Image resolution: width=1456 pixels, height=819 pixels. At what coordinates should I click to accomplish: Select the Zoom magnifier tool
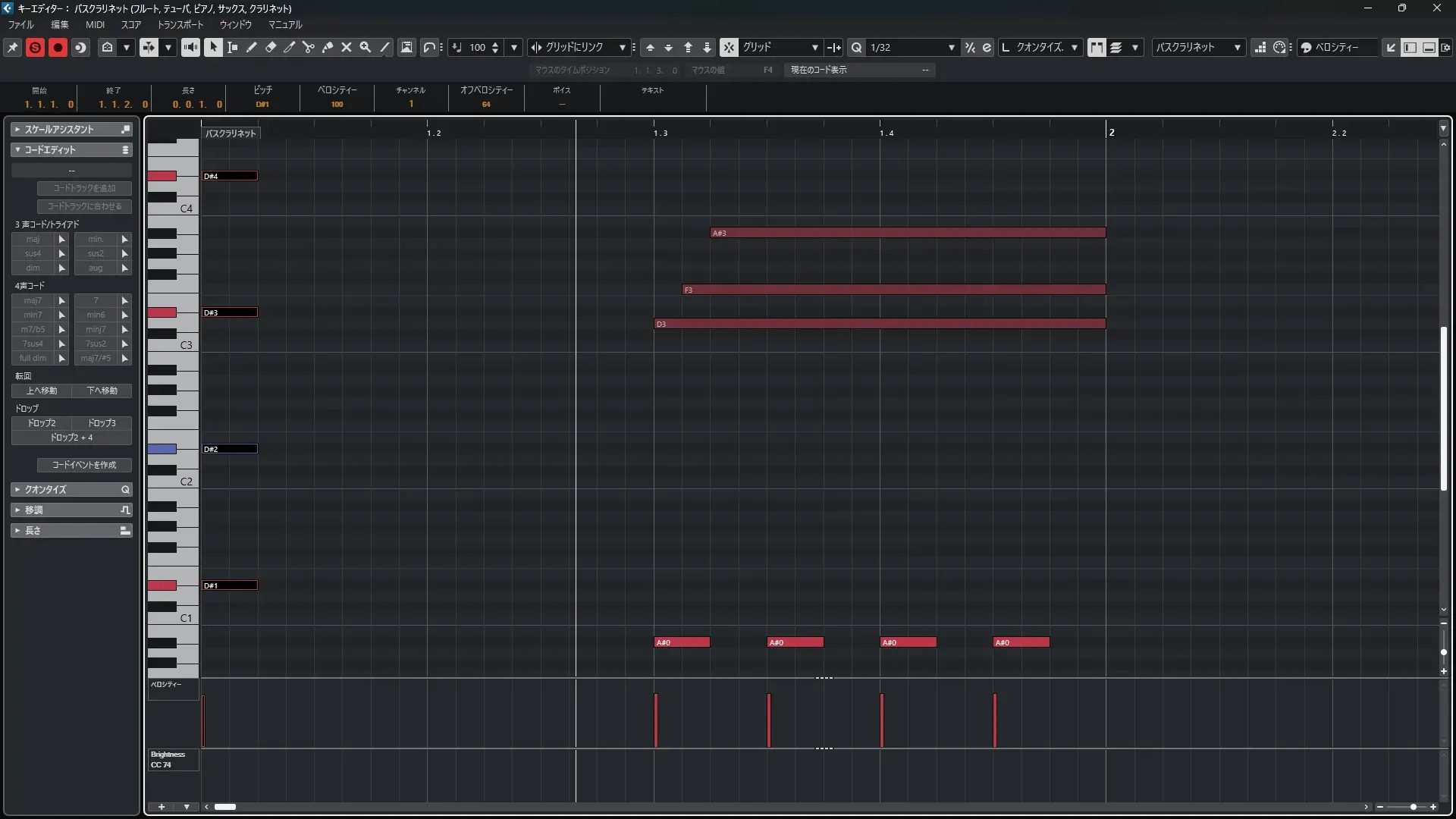coord(366,47)
